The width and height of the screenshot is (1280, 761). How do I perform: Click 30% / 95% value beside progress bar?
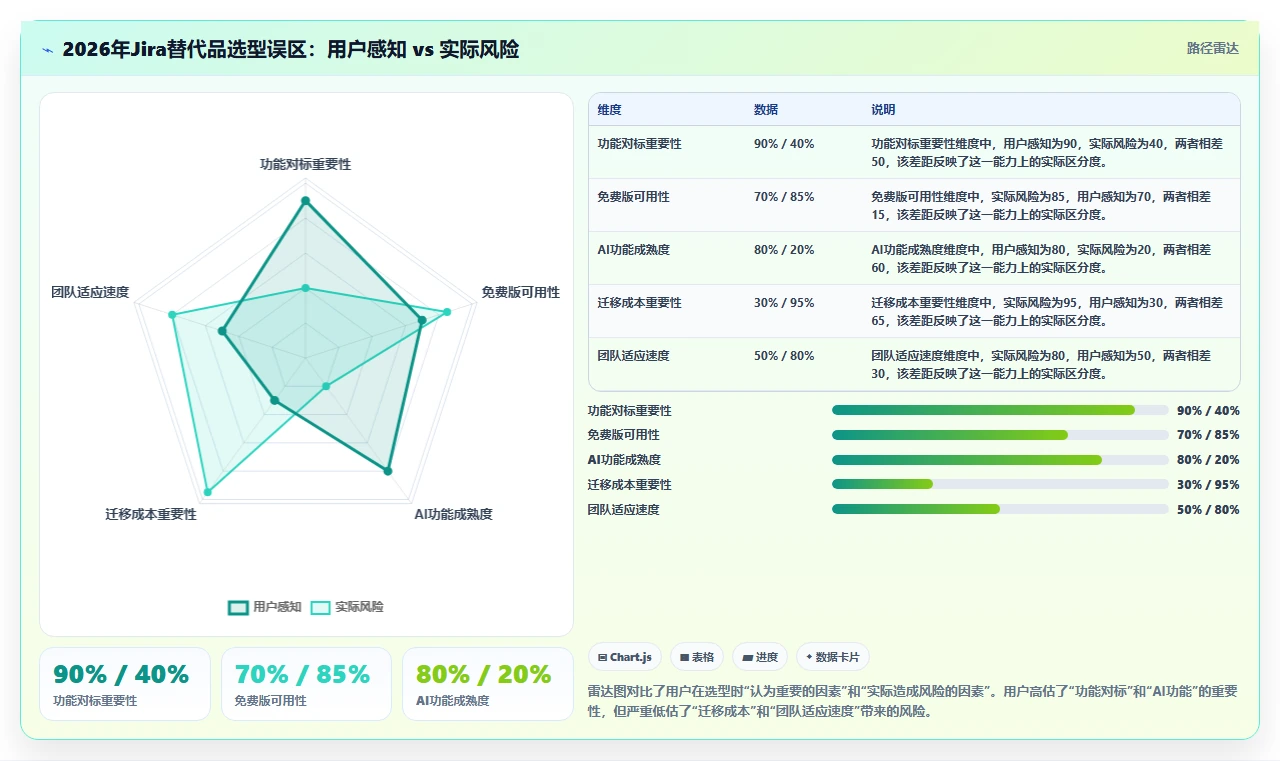point(1208,485)
